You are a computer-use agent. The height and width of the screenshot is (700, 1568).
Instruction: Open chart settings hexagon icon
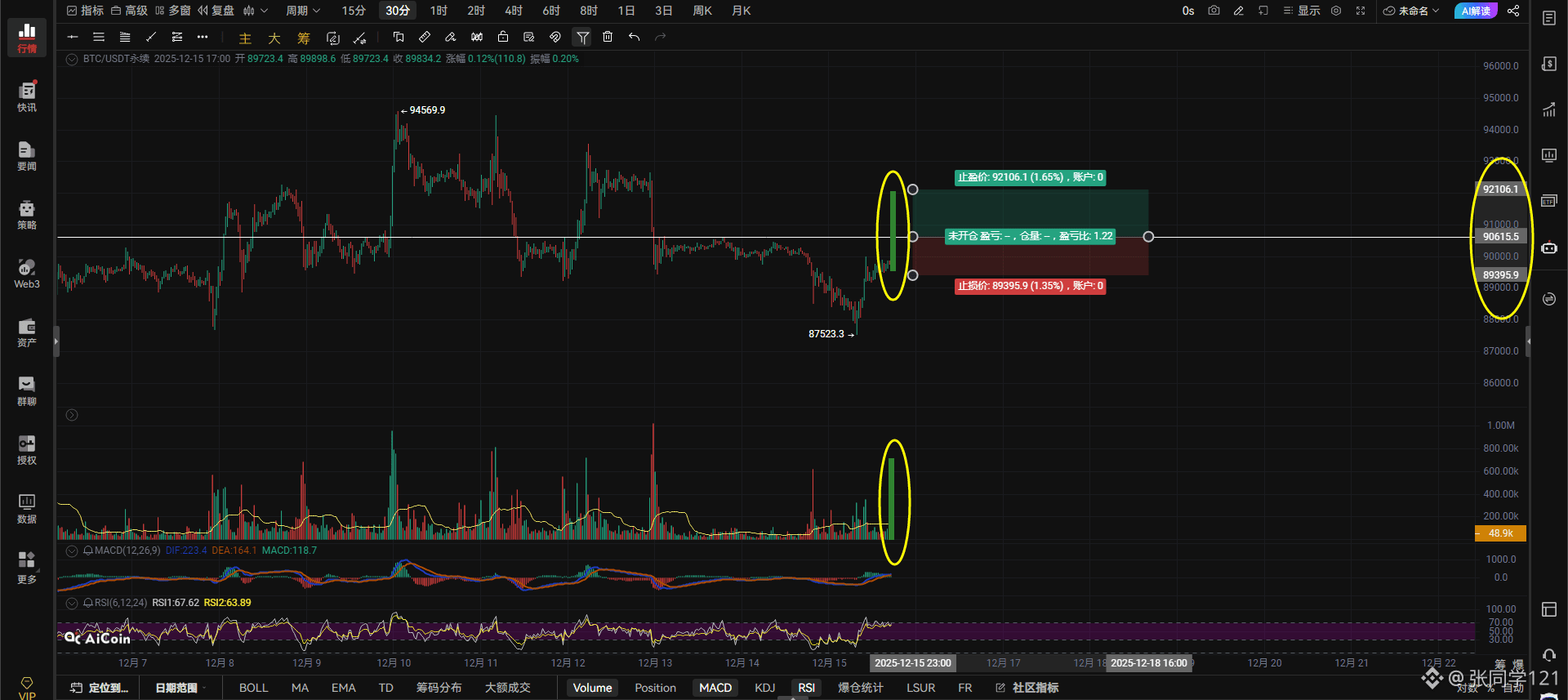[x=1336, y=11]
